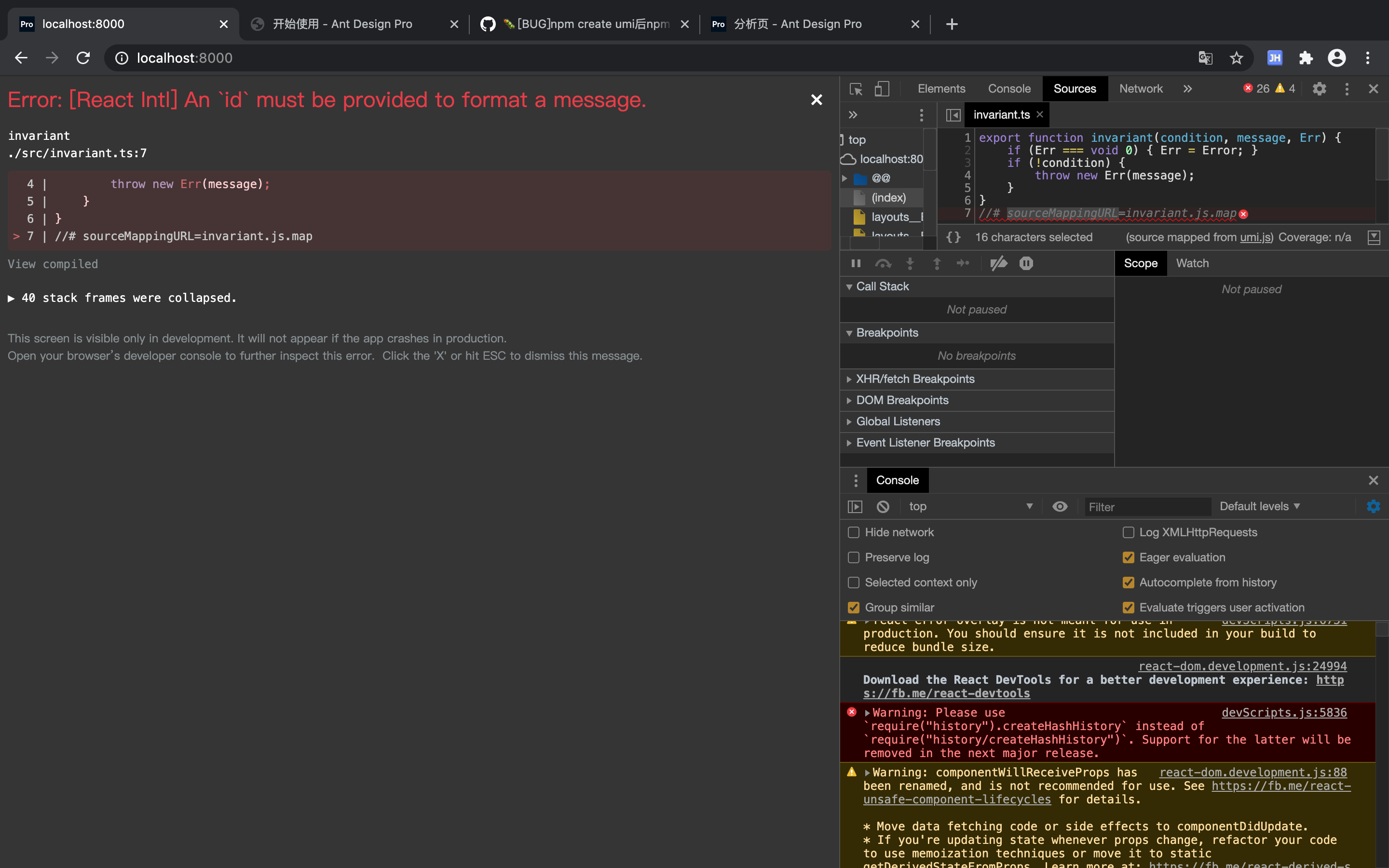Image resolution: width=1389 pixels, height=868 pixels.
Task: Uncheck the Group similar checkbox
Action: click(854, 608)
